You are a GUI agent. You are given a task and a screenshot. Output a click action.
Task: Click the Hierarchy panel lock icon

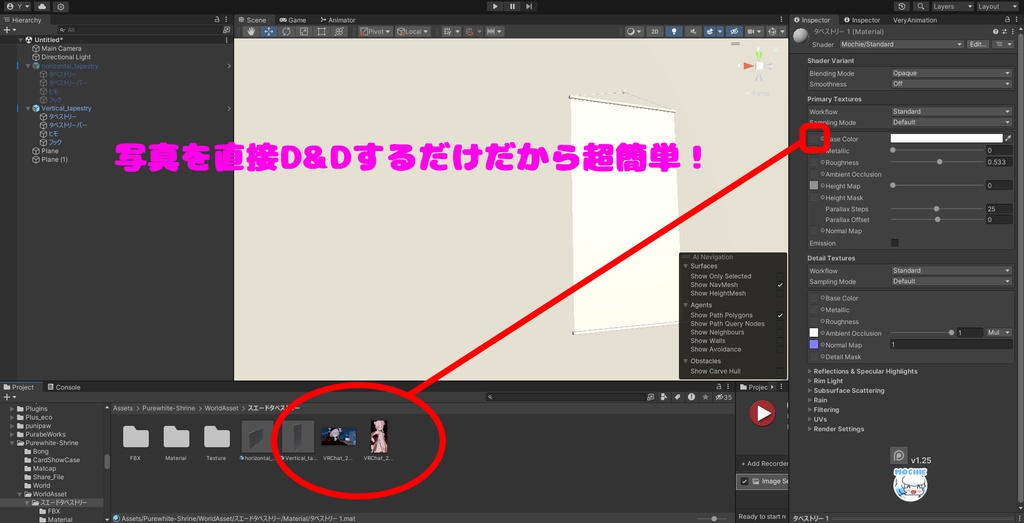217,20
